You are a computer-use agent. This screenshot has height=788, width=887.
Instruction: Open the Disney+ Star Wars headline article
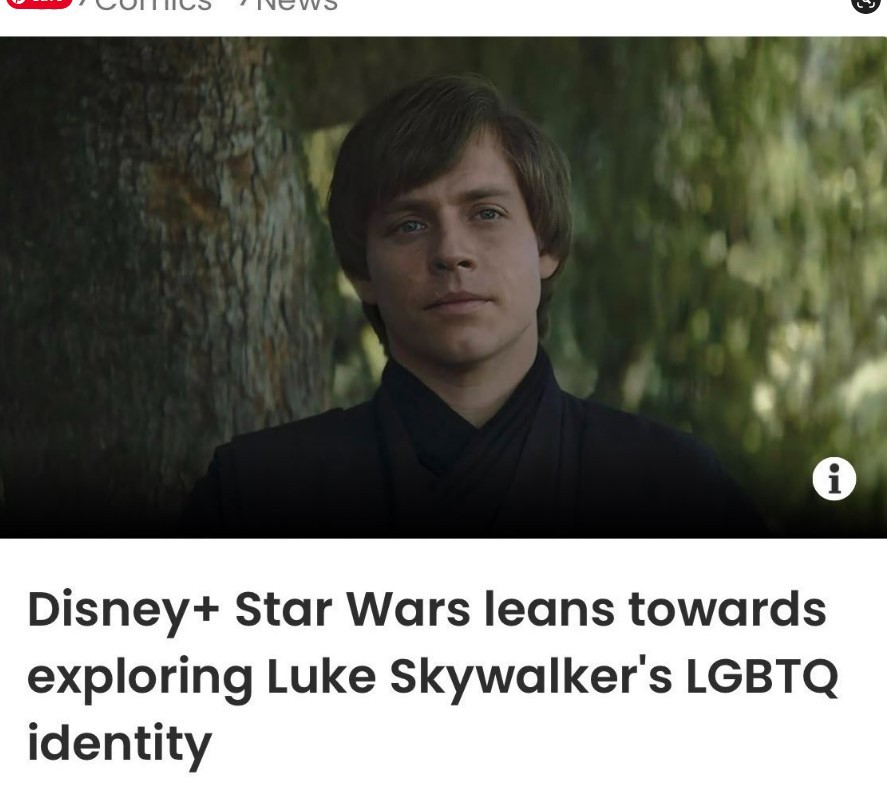[433, 676]
